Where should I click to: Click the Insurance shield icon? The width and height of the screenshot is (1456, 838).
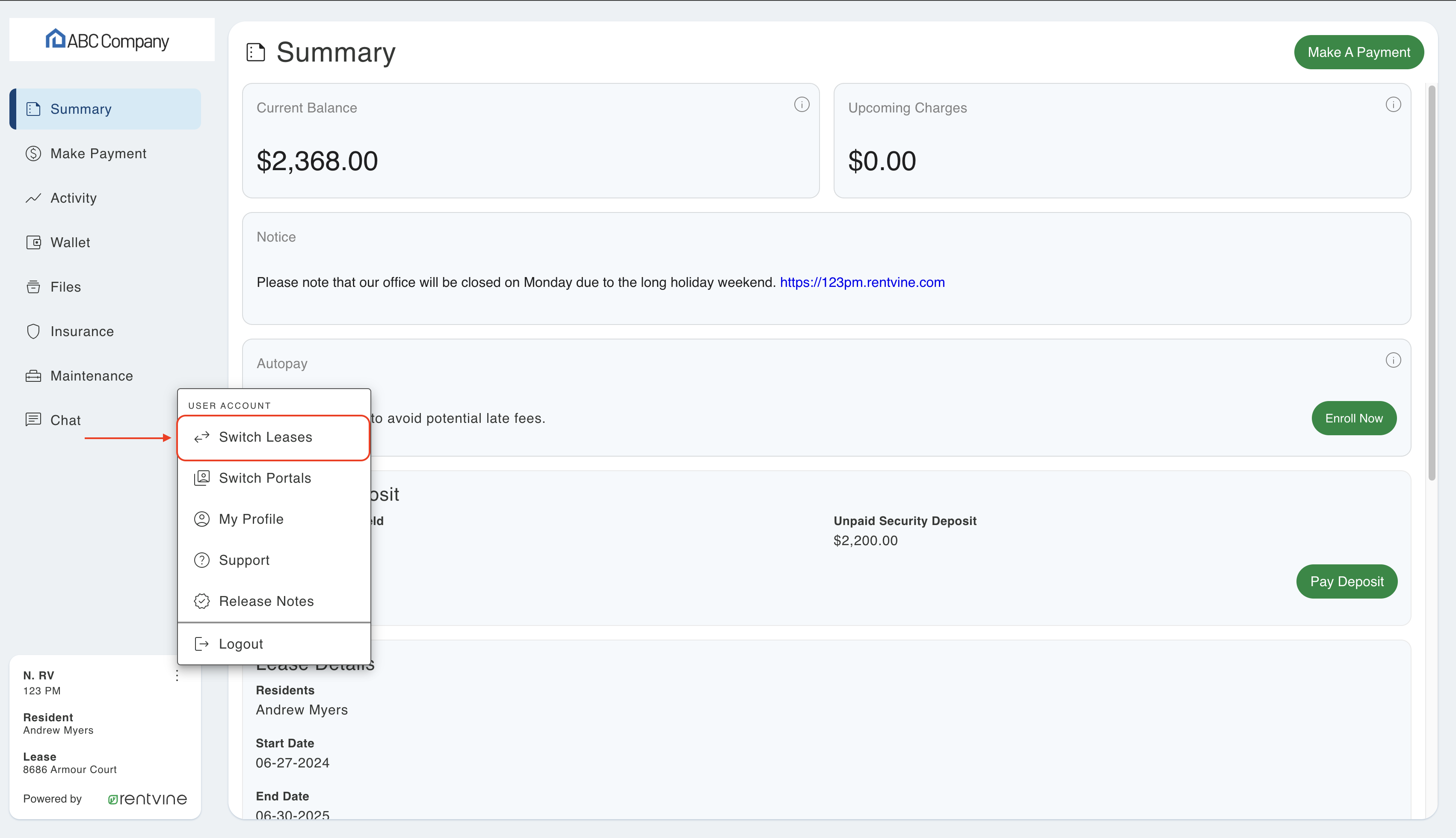[x=33, y=331]
